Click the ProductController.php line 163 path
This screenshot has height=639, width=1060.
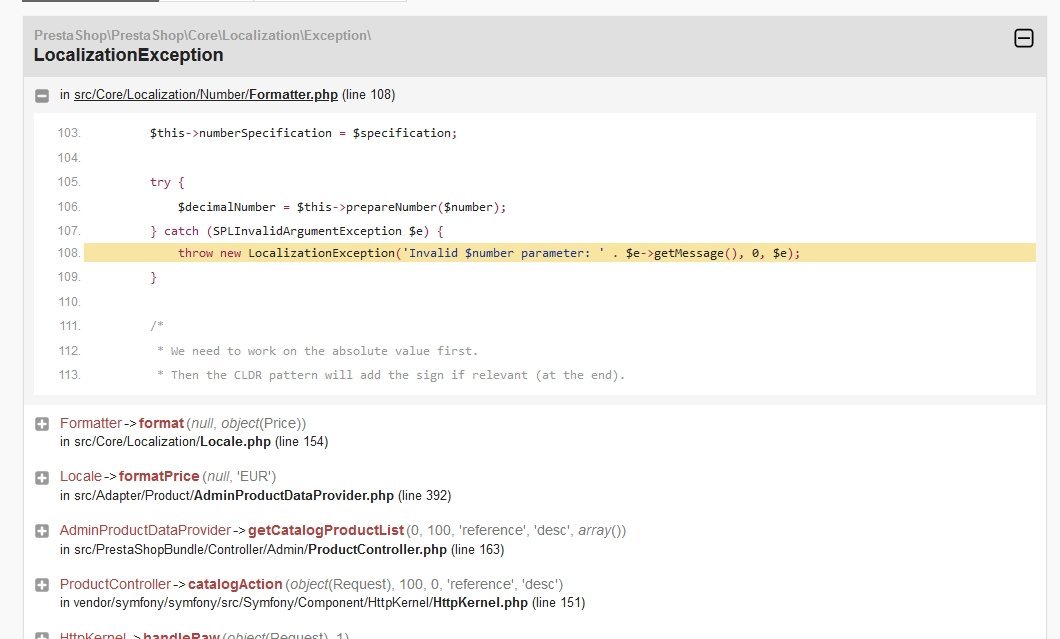pos(282,550)
